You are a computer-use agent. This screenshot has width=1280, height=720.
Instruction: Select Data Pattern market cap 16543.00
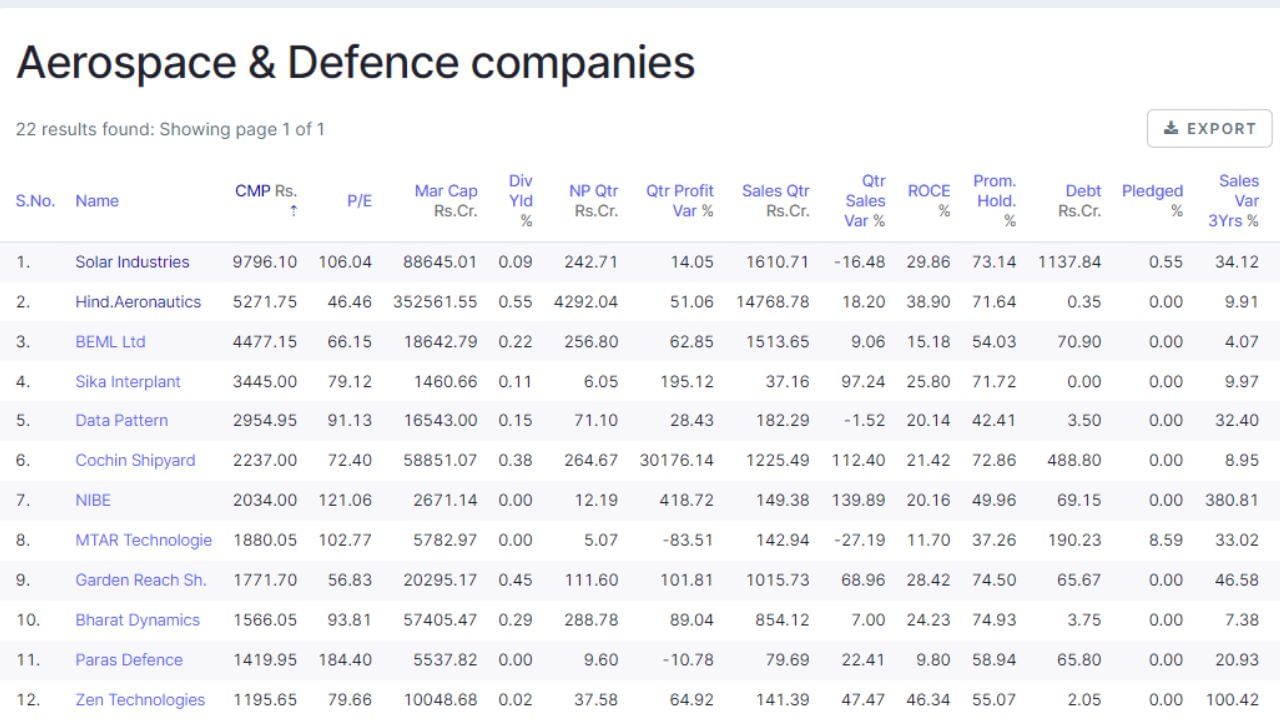pyautogui.click(x=441, y=420)
